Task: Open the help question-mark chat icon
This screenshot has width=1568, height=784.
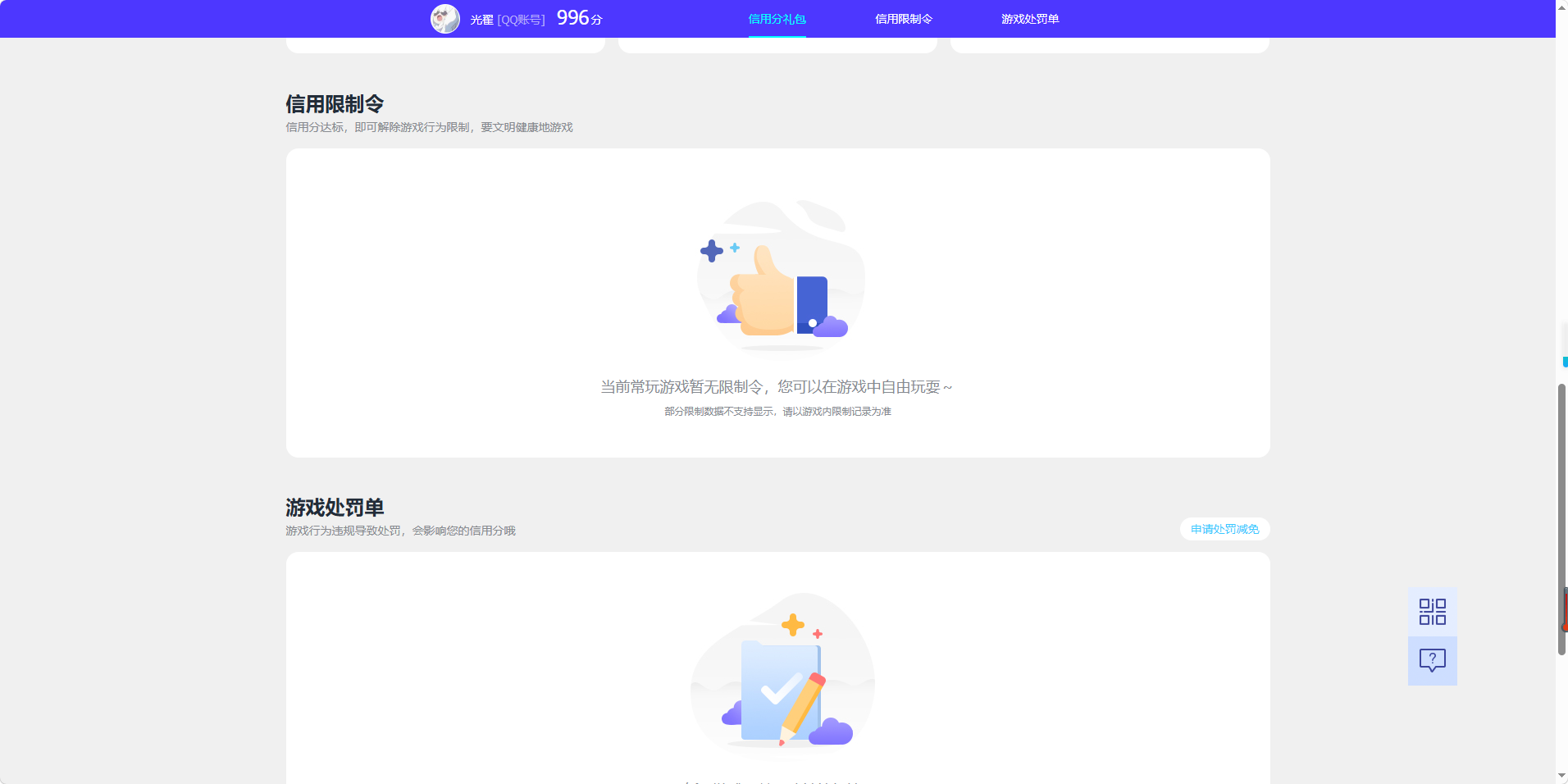Action: (1433, 661)
